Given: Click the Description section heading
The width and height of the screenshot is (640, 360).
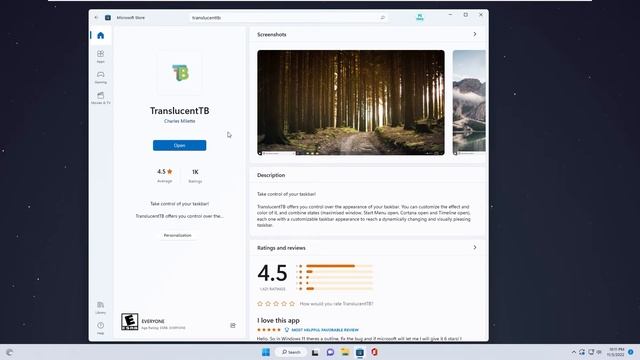Looking at the screenshot, I should click(x=271, y=175).
